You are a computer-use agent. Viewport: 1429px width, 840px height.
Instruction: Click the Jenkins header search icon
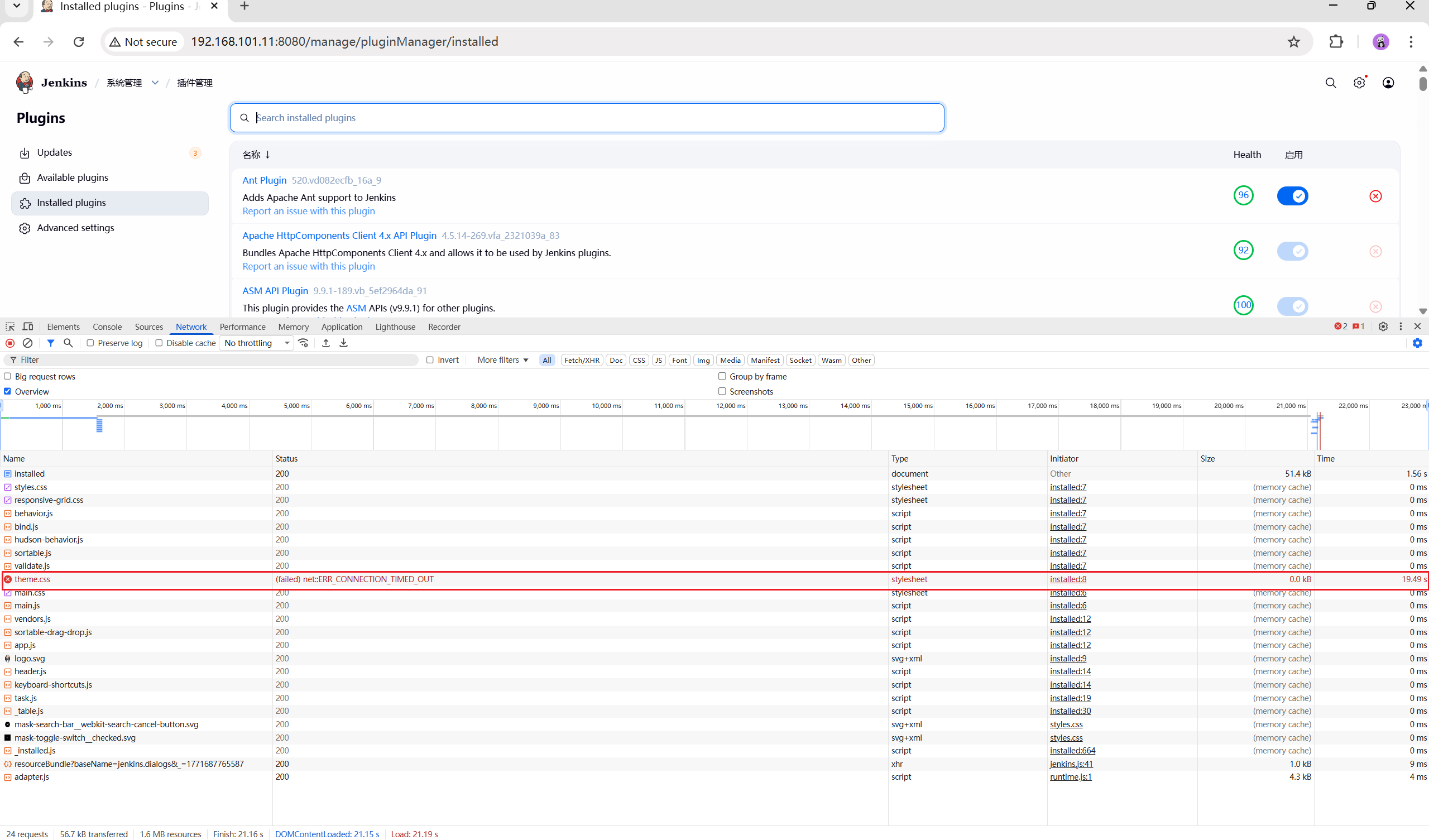[1330, 83]
